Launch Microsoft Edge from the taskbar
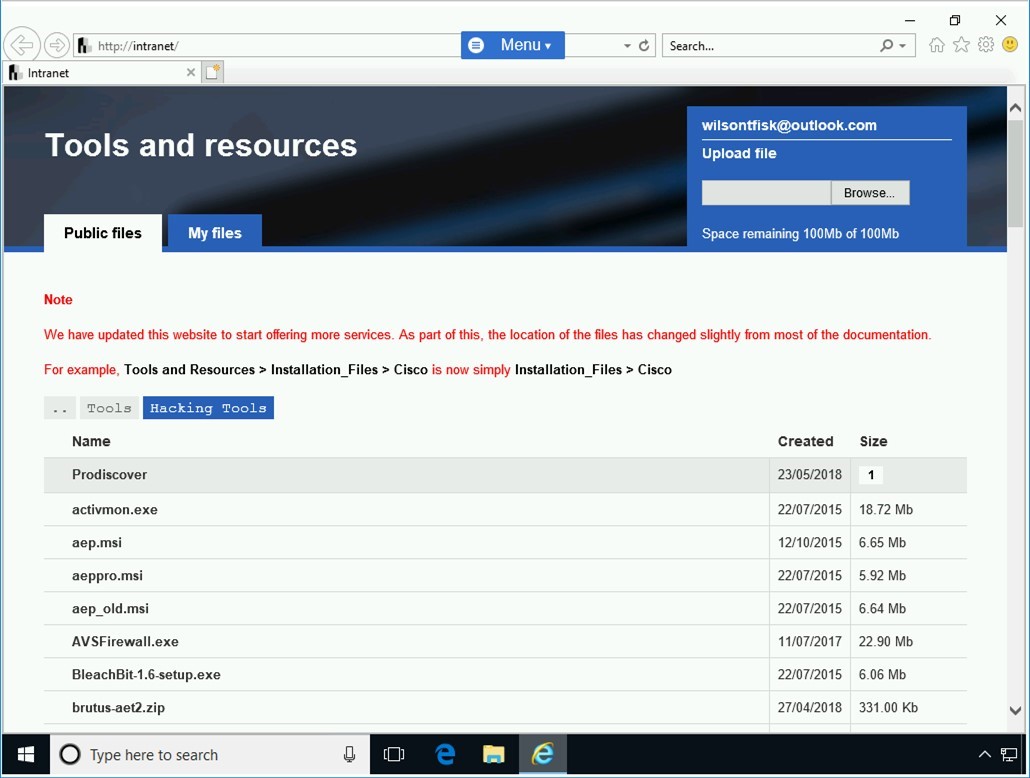The width and height of the screenshot is (1030, 778). 445,755
